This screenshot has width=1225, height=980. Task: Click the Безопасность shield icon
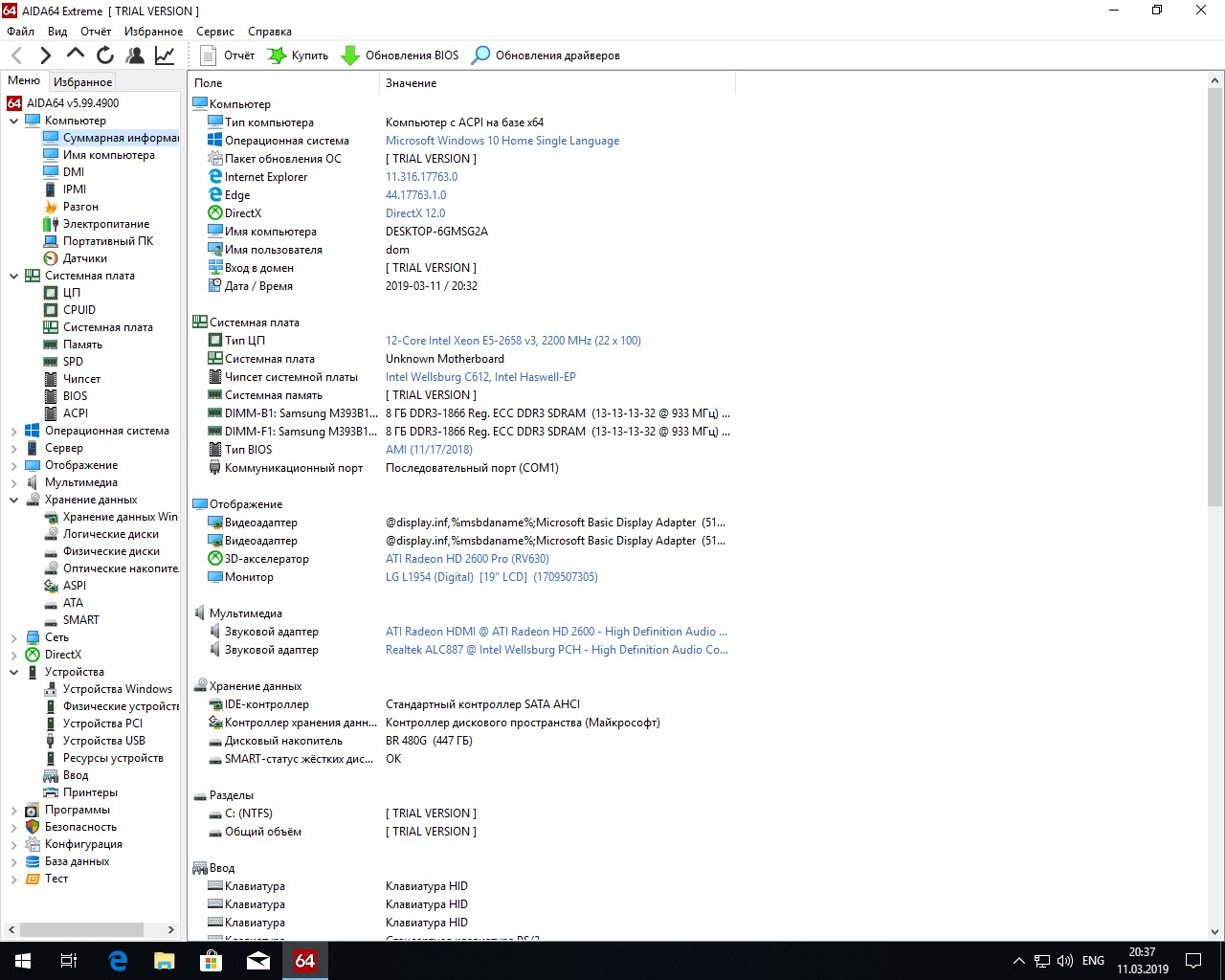pyautogui.click(x=33, y=827)
